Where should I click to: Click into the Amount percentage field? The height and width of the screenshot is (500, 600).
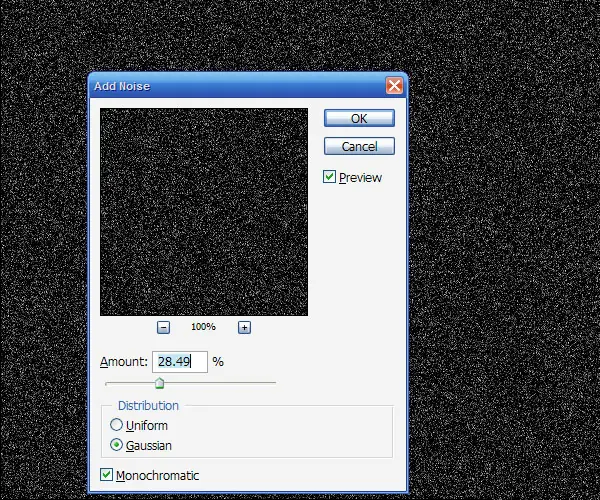pyautogui.click(x=180, y=362)
